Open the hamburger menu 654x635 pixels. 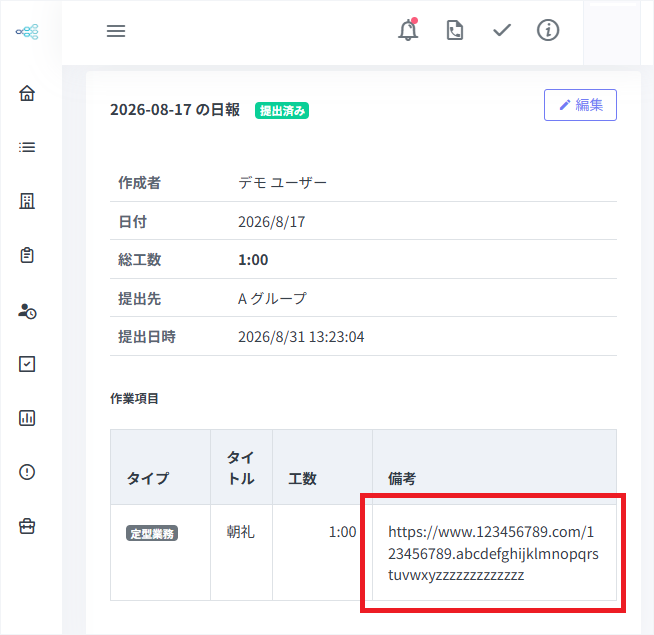pyautogui.click(x=116, y=31)
